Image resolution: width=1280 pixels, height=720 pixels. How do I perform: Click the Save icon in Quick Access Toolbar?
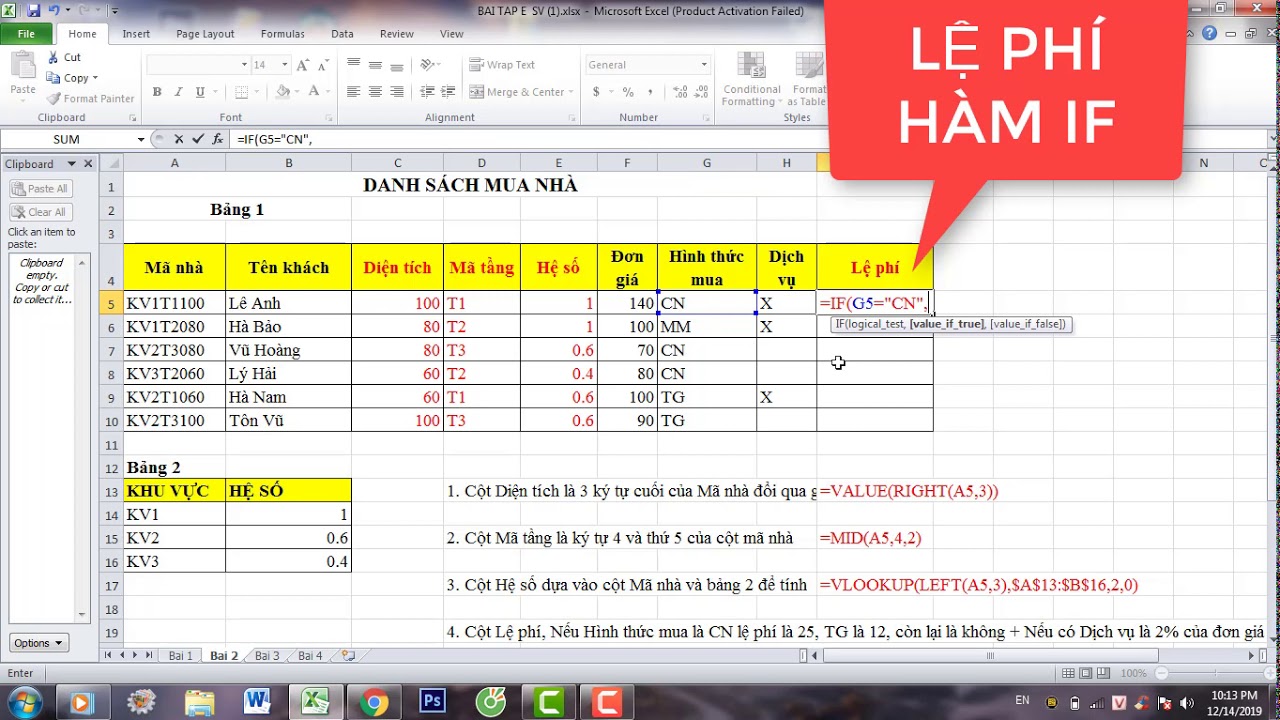click(34, 11)
